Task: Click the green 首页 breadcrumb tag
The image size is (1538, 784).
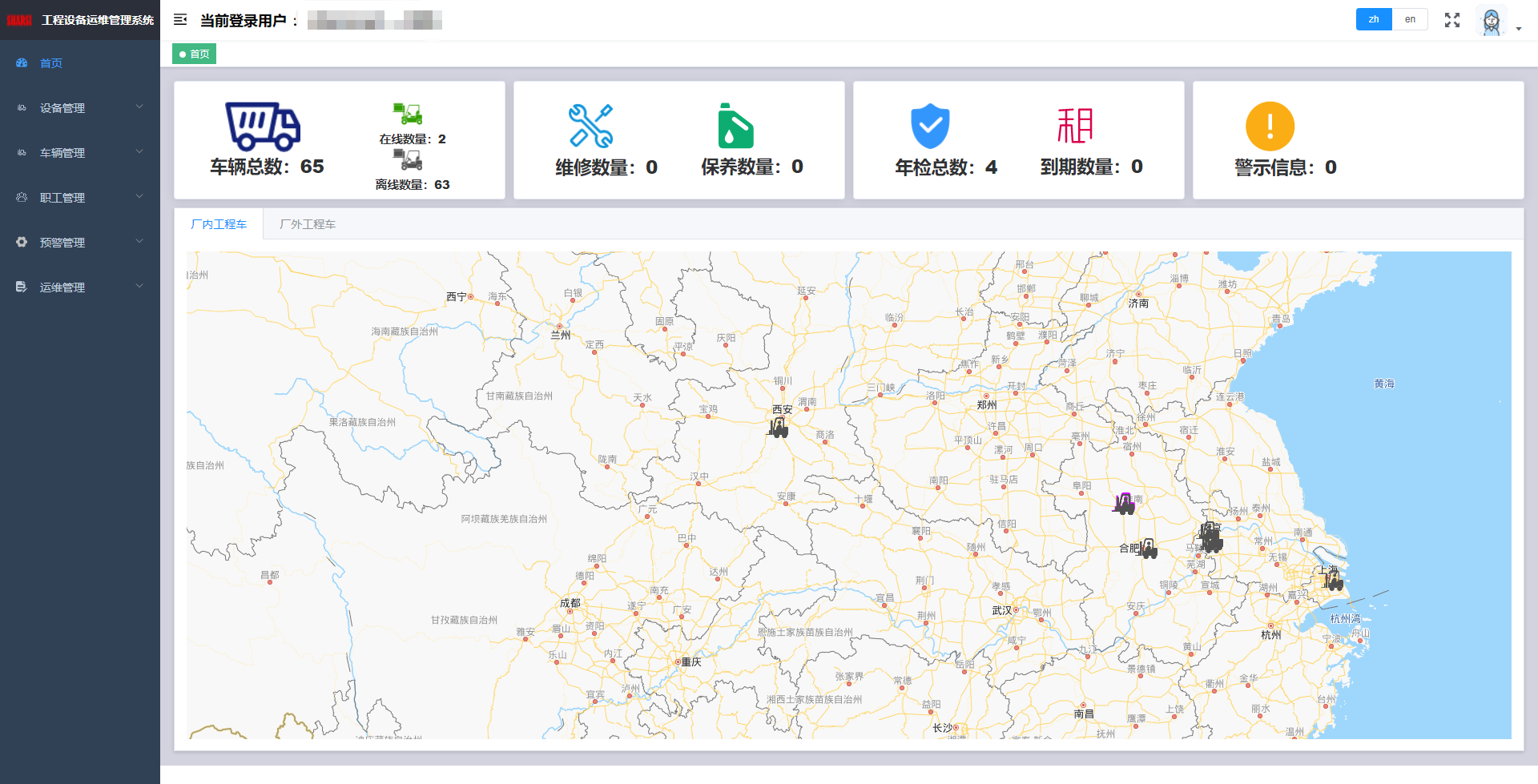Action: [x=195, y=54]
